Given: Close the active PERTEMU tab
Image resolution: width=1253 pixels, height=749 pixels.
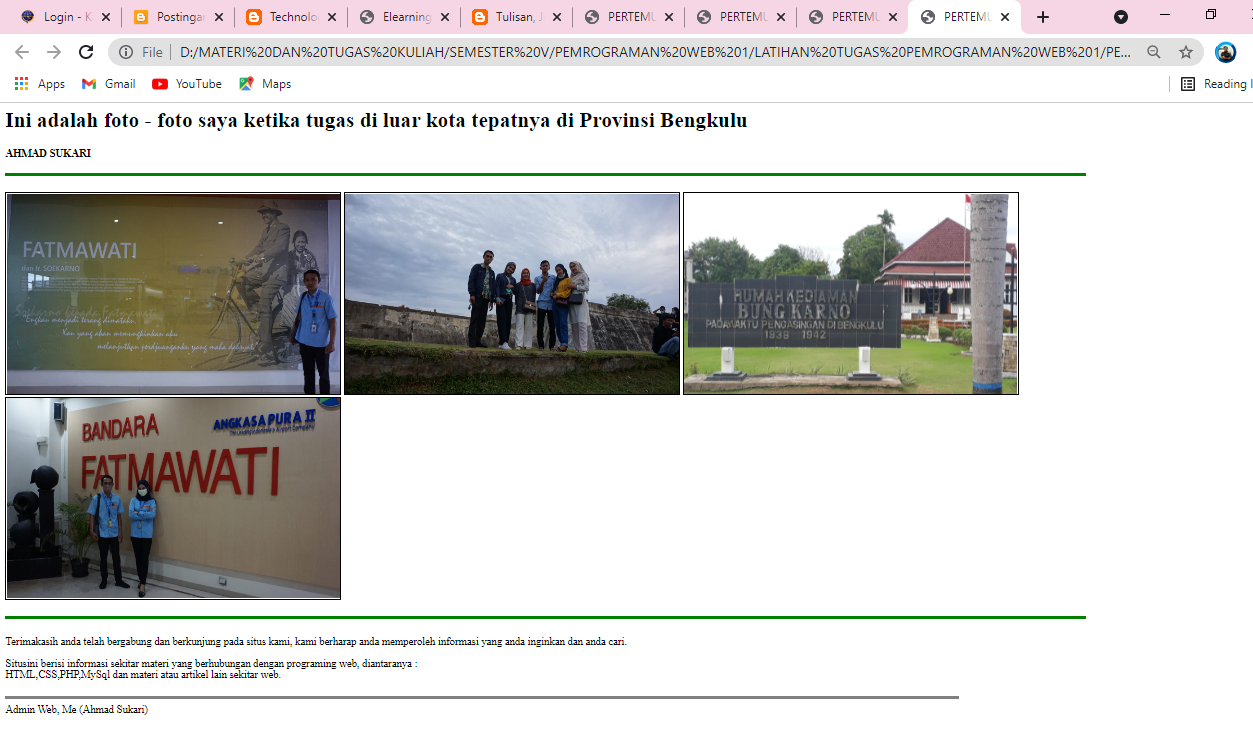Looking at the screenshot, I should 1005,17.
